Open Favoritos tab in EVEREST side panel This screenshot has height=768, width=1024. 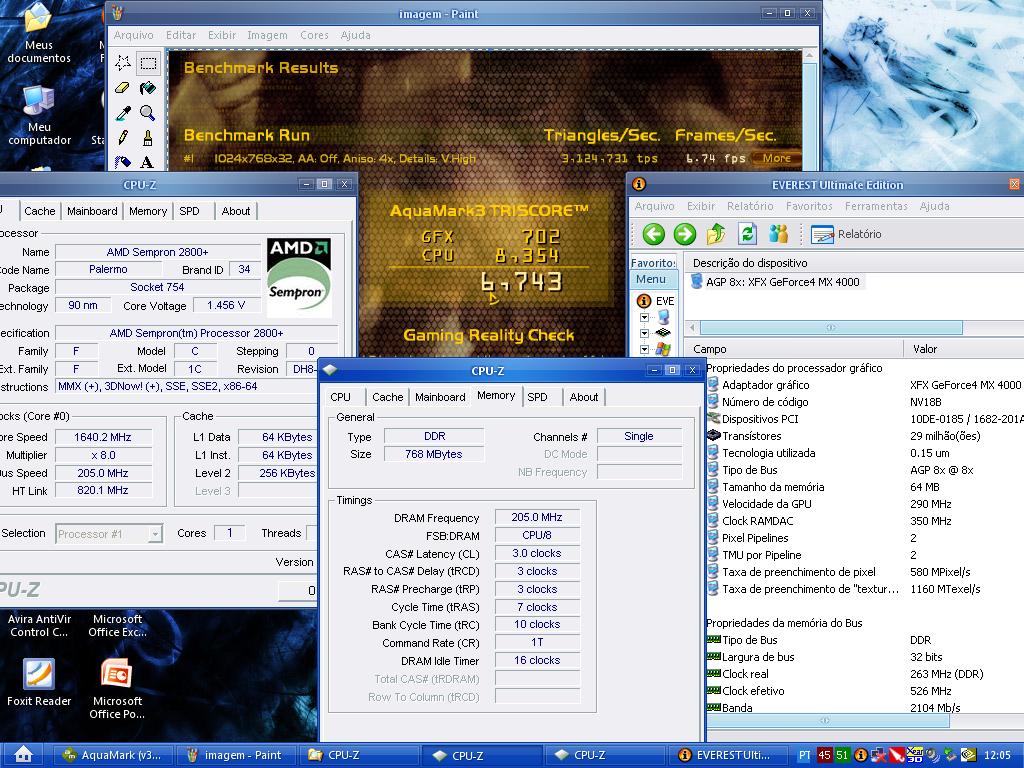point(653,263)
